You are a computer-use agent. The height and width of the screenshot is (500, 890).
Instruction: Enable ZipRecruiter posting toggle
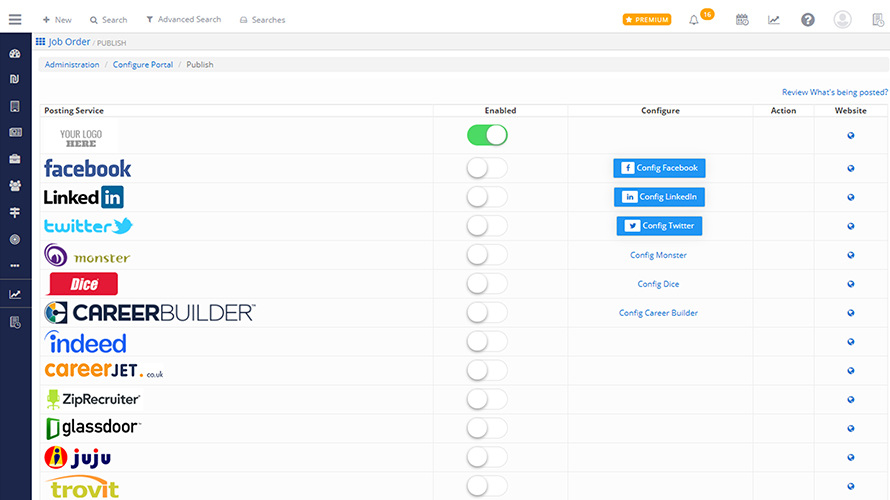tap(487, 400)
